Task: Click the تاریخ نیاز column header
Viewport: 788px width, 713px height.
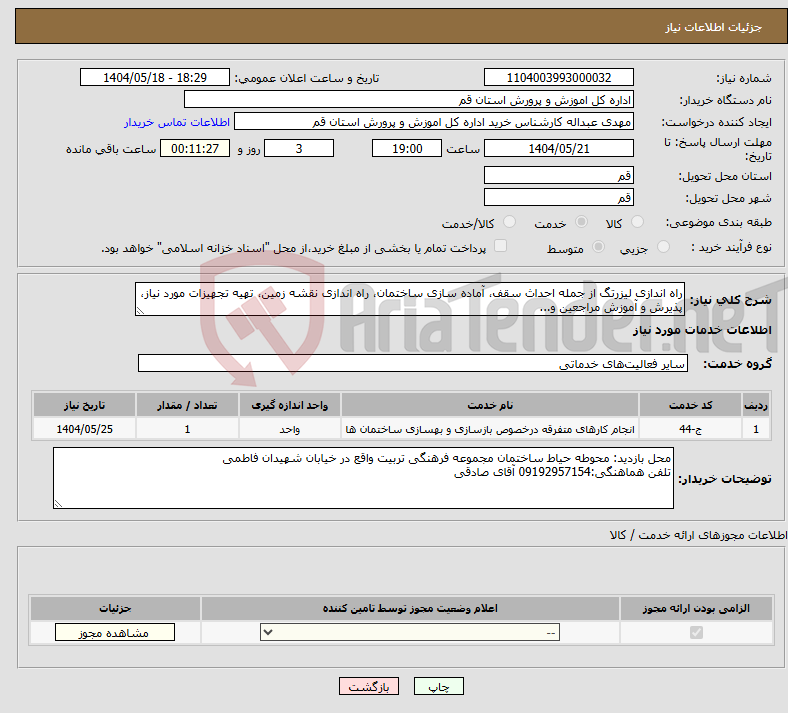Action: 84,405
